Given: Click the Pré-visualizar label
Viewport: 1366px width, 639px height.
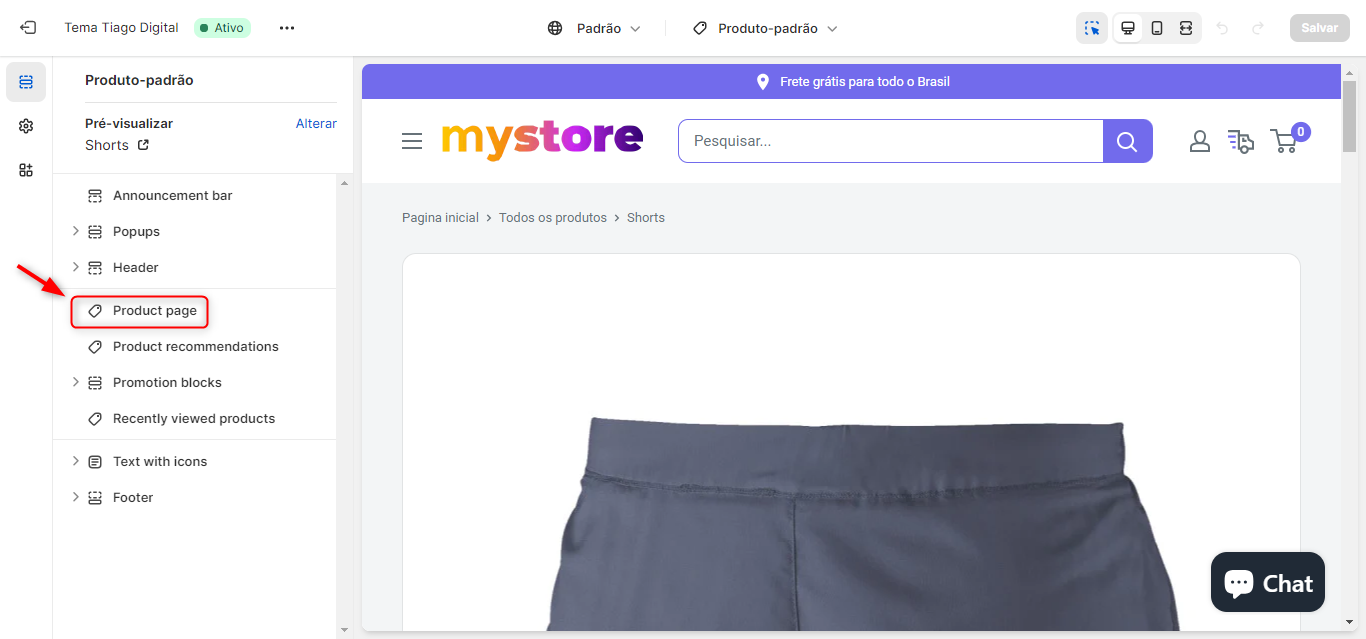Looking at the screenshot, I should tap(129, 124).
